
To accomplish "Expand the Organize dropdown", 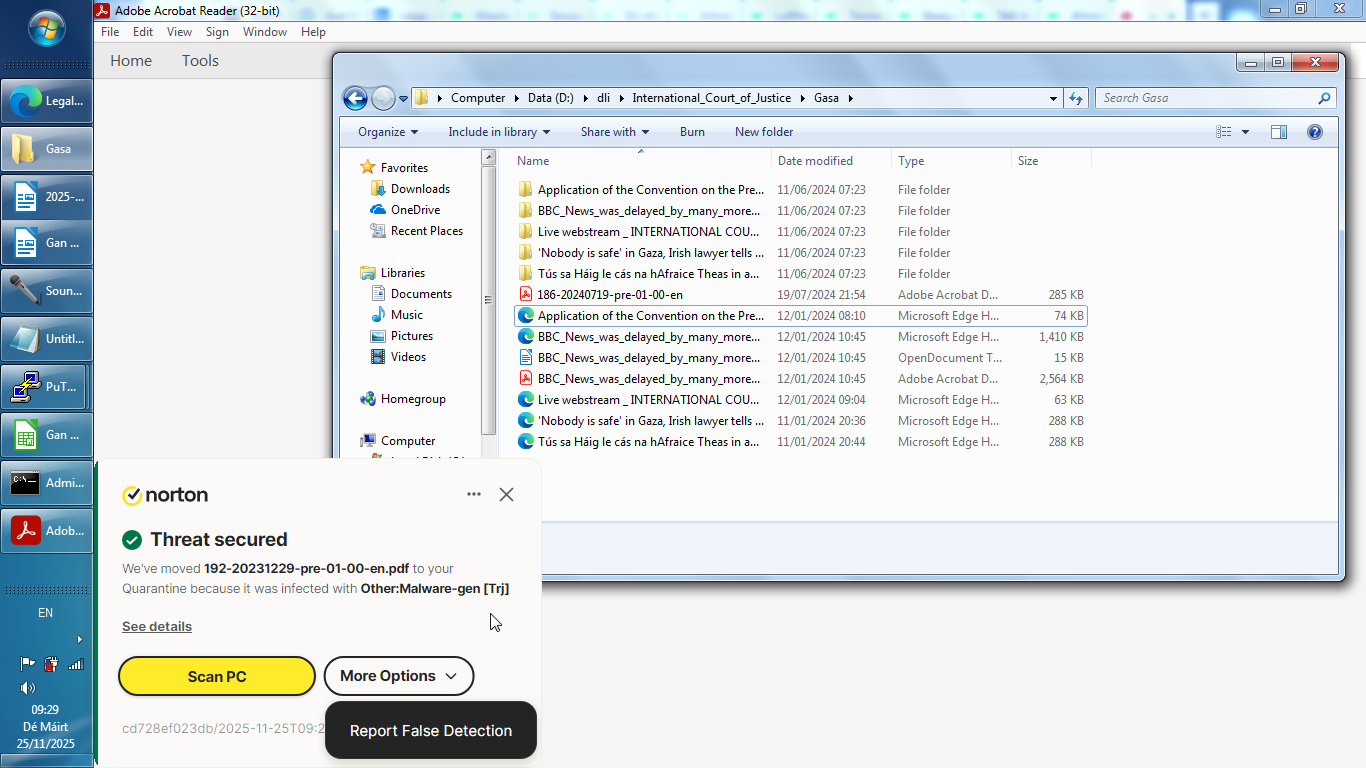I will click(x=388, y=132).
